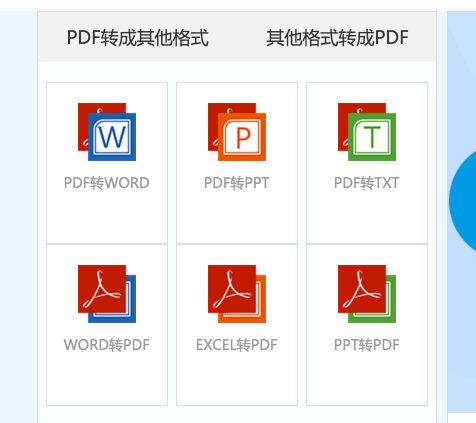Click the PDF to TXT icon
Viewport: 476px width, 423px height.
(x=367, y=132)
